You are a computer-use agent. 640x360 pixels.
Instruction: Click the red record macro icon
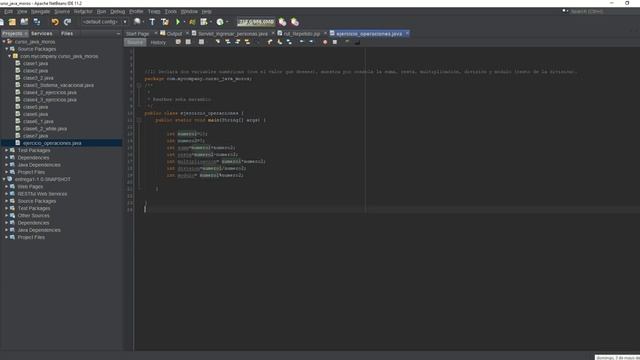pos(325,42)
